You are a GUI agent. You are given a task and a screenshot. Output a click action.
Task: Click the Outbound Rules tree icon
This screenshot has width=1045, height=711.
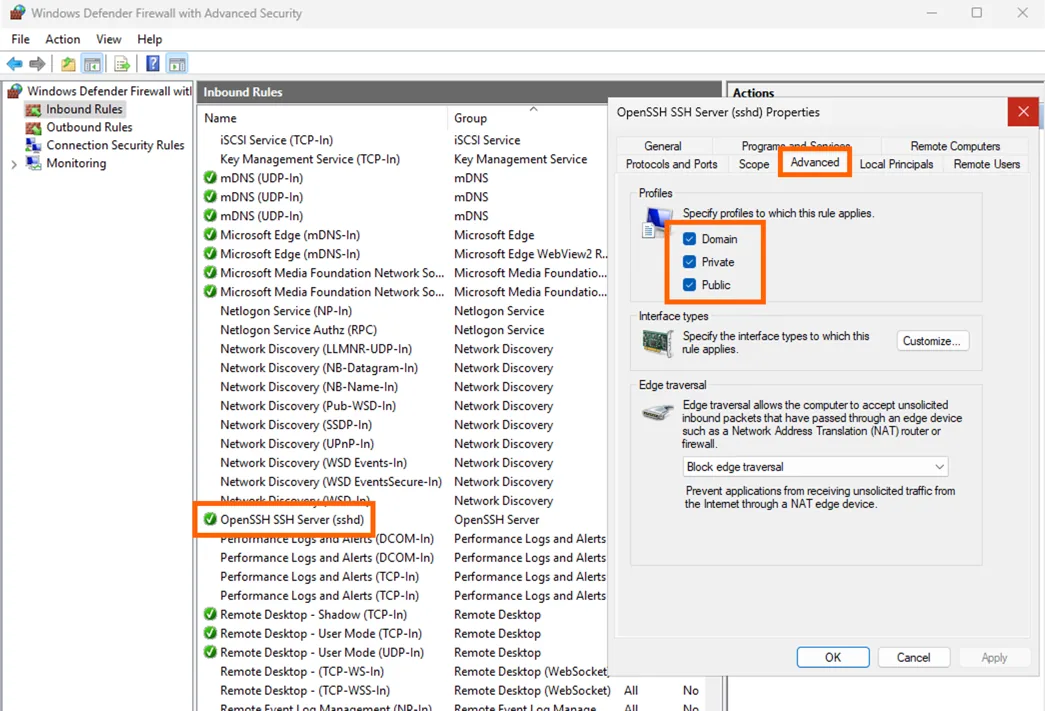point(33,127)
